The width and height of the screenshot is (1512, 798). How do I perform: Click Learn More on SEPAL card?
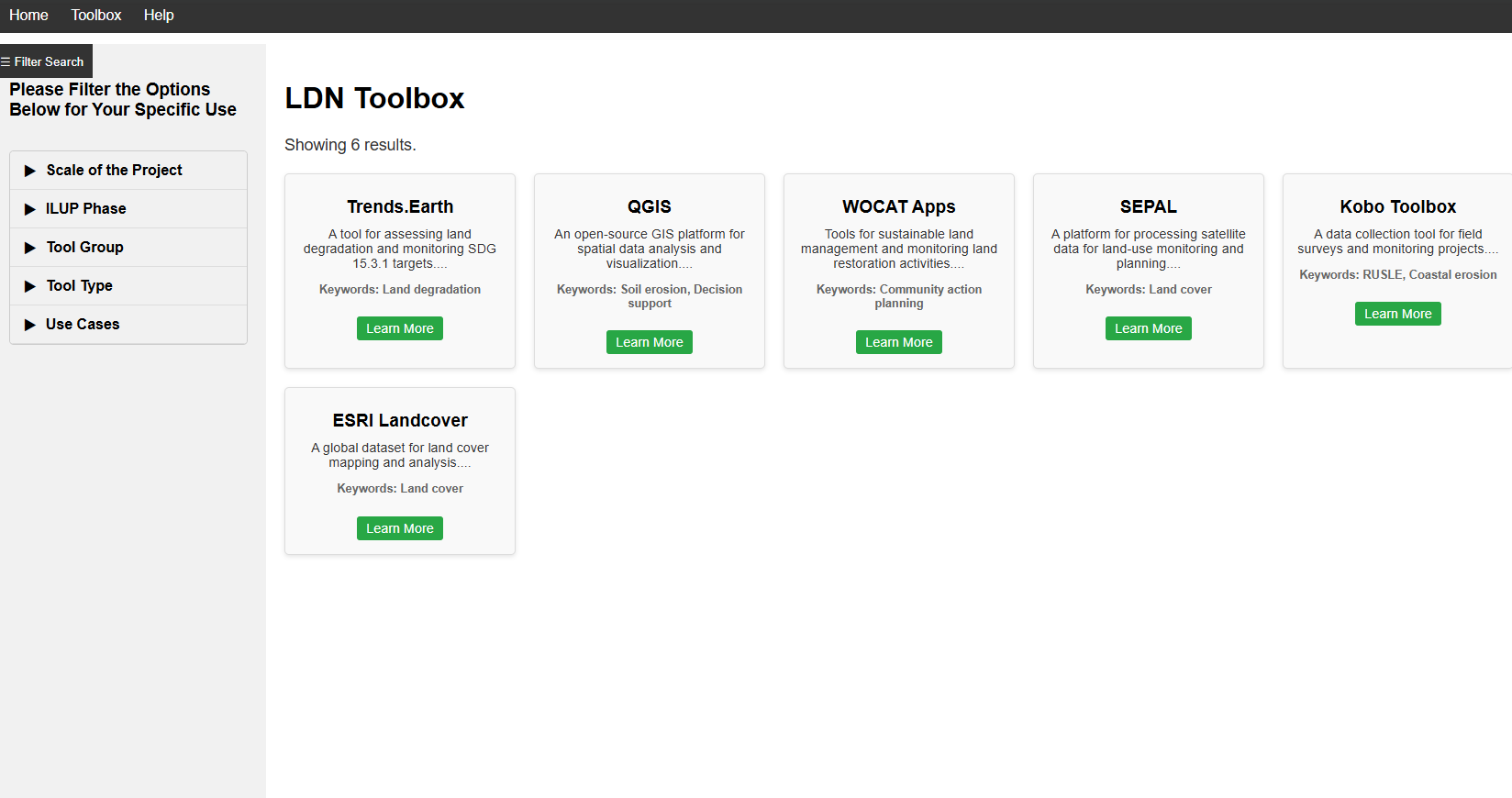(x=1149, y=328)
